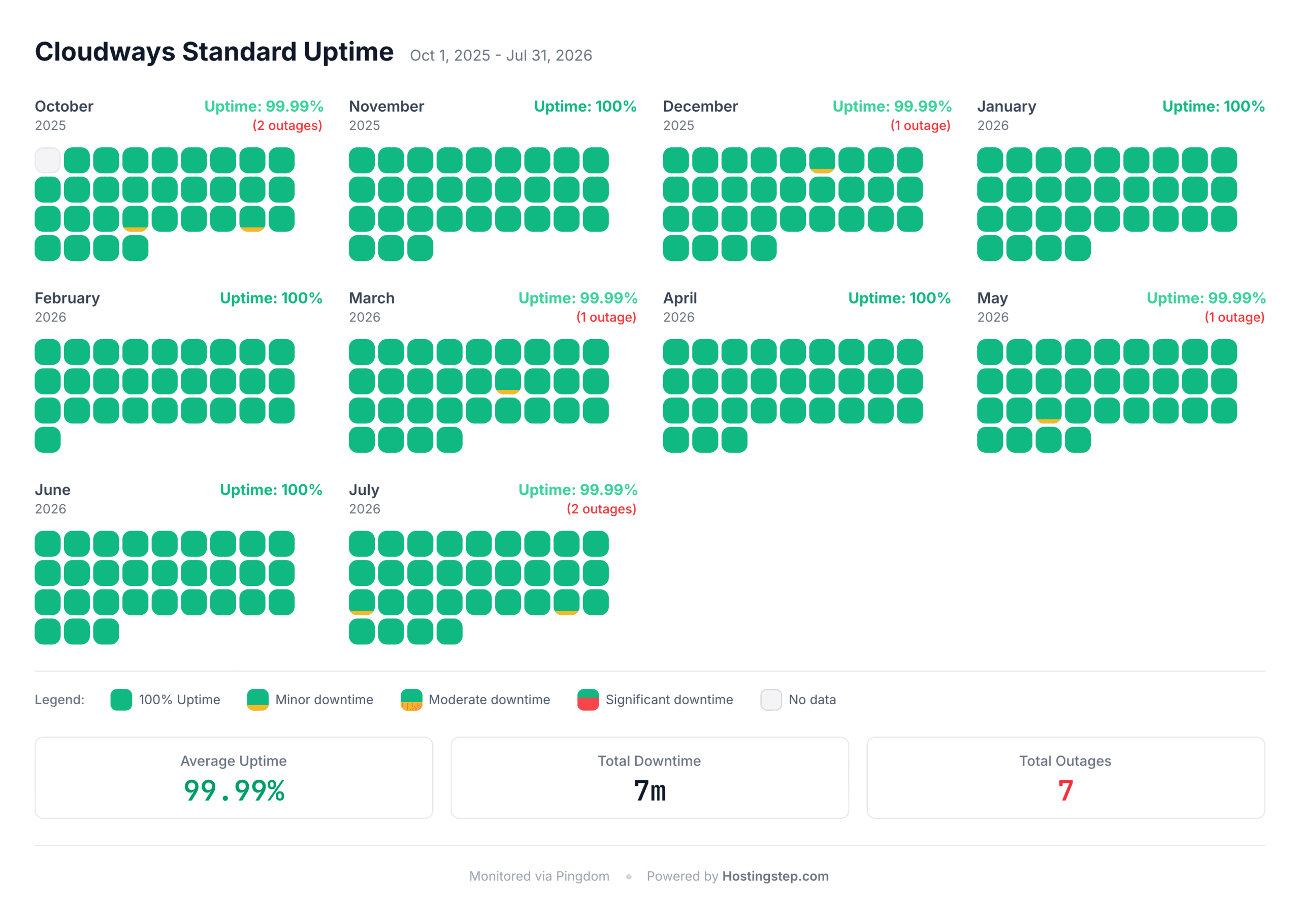Viewport: 1300px width, 924px height.
Task: Click the Total Outages summary card
Action: point(1065,778)
